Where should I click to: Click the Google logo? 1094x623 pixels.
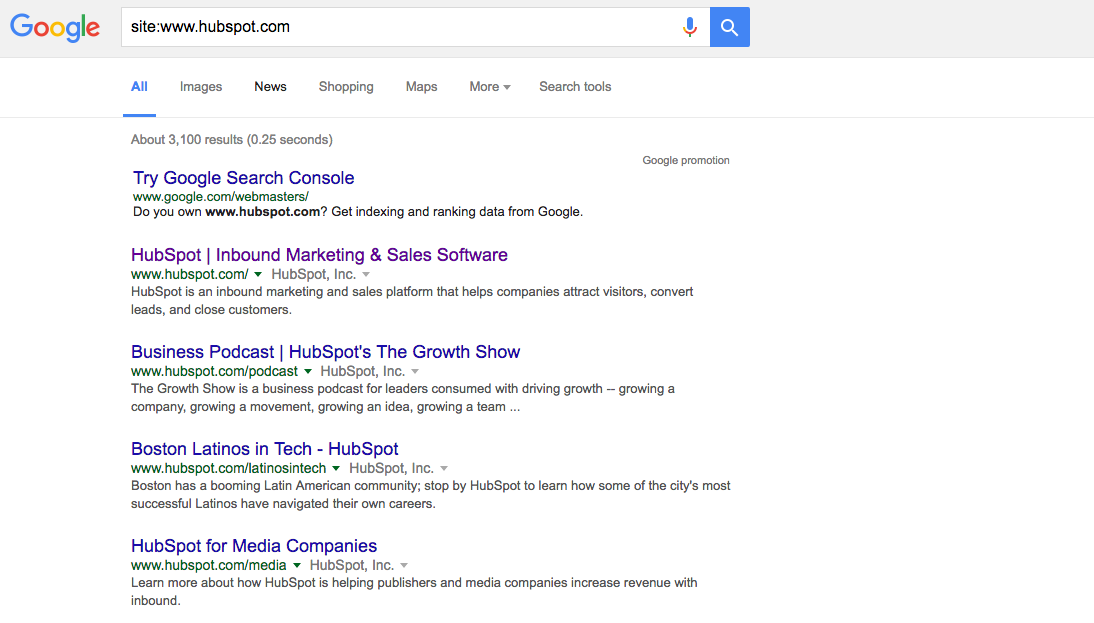pyautogui.click(x=55, y=27)
